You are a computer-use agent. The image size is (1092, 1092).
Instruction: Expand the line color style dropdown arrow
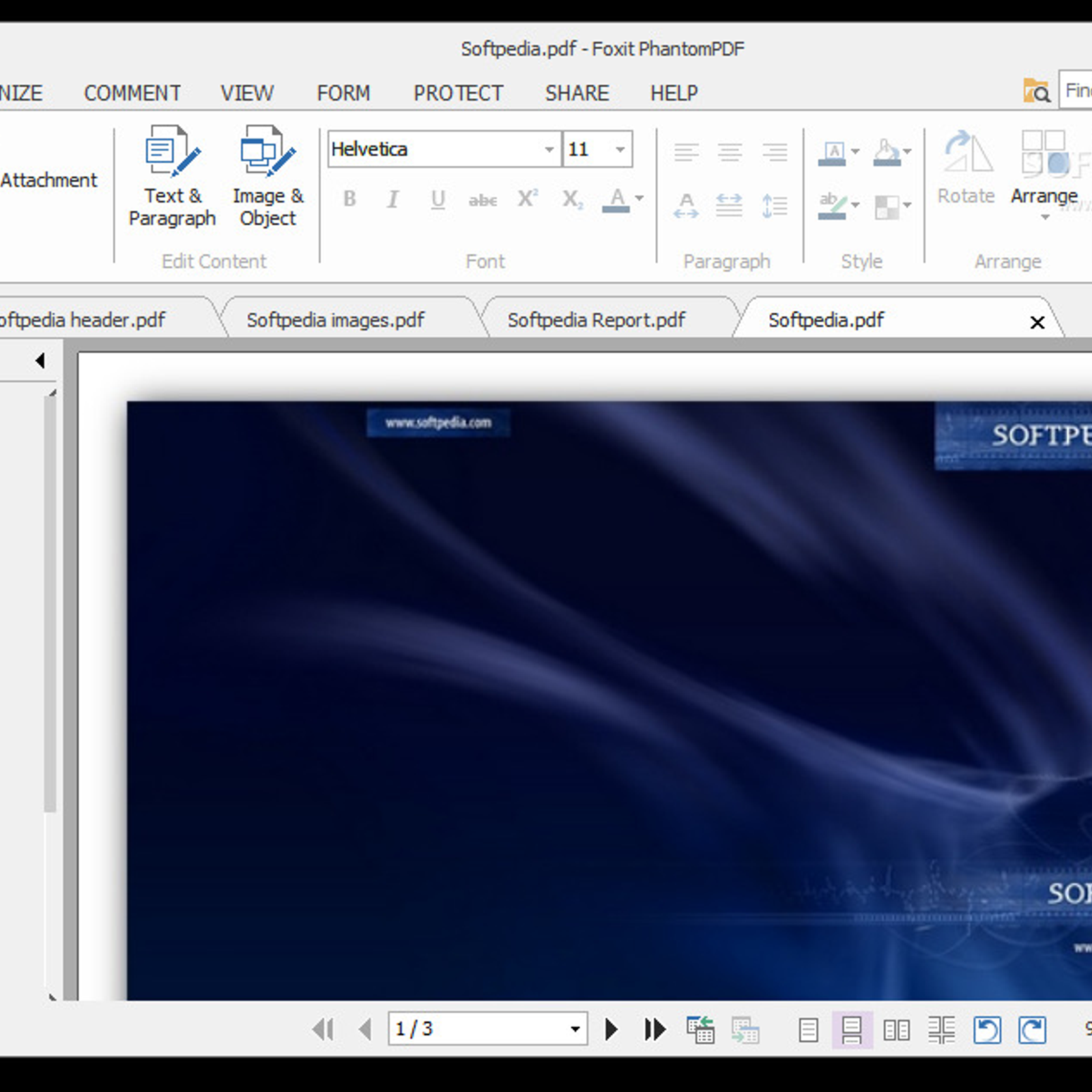[855, 152]
